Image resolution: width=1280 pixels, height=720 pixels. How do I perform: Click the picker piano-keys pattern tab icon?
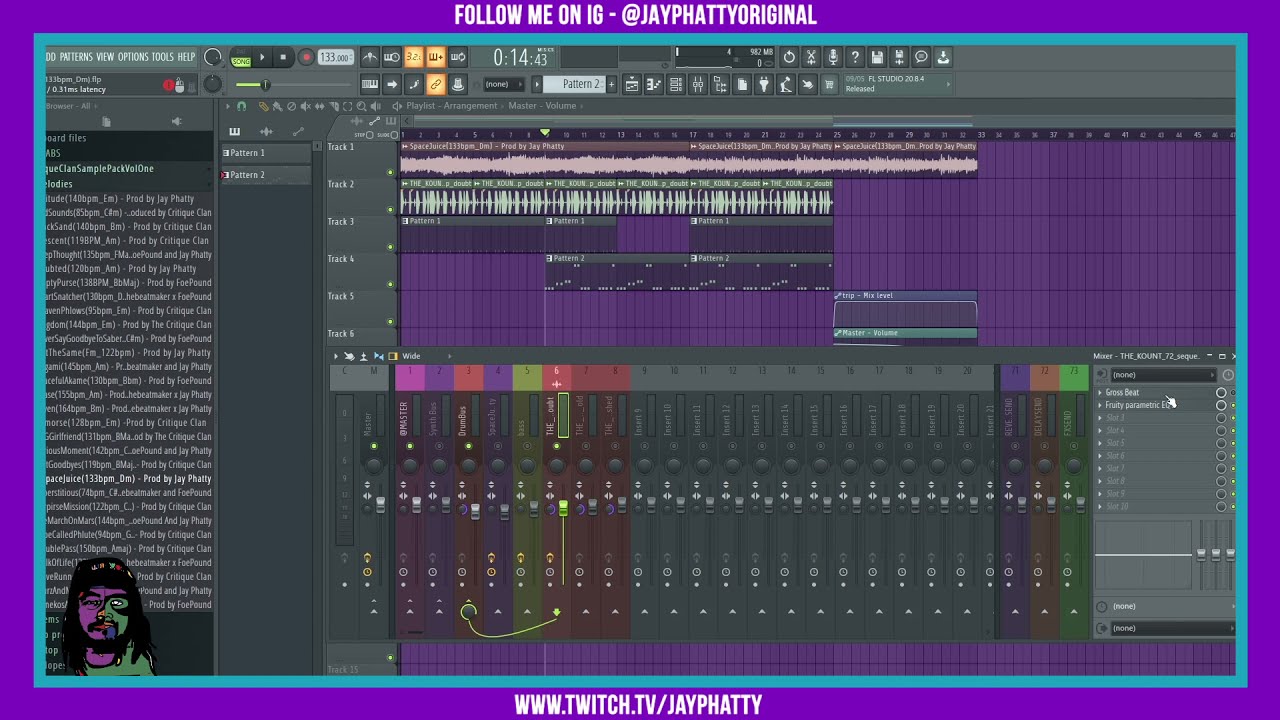235,131
